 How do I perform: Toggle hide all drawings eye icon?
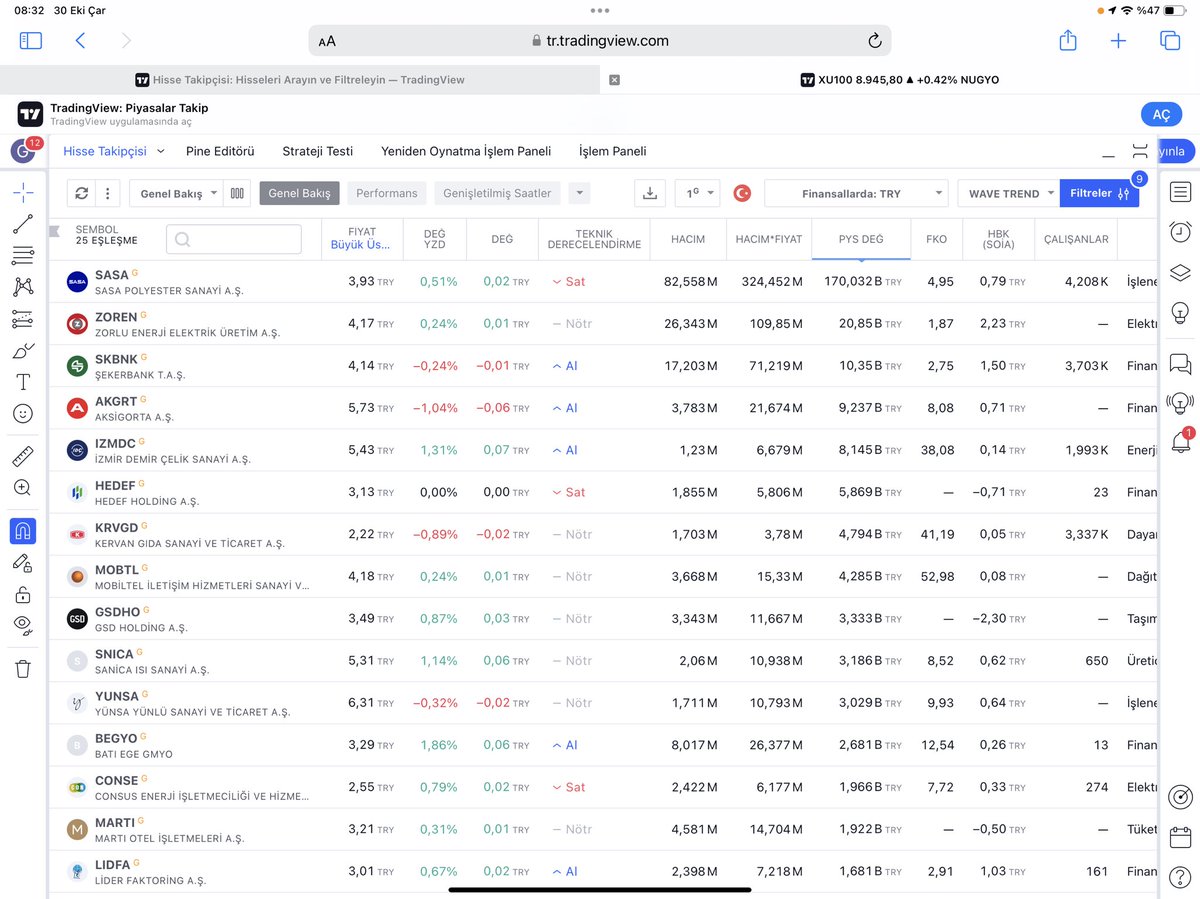(x=23, y=625)
